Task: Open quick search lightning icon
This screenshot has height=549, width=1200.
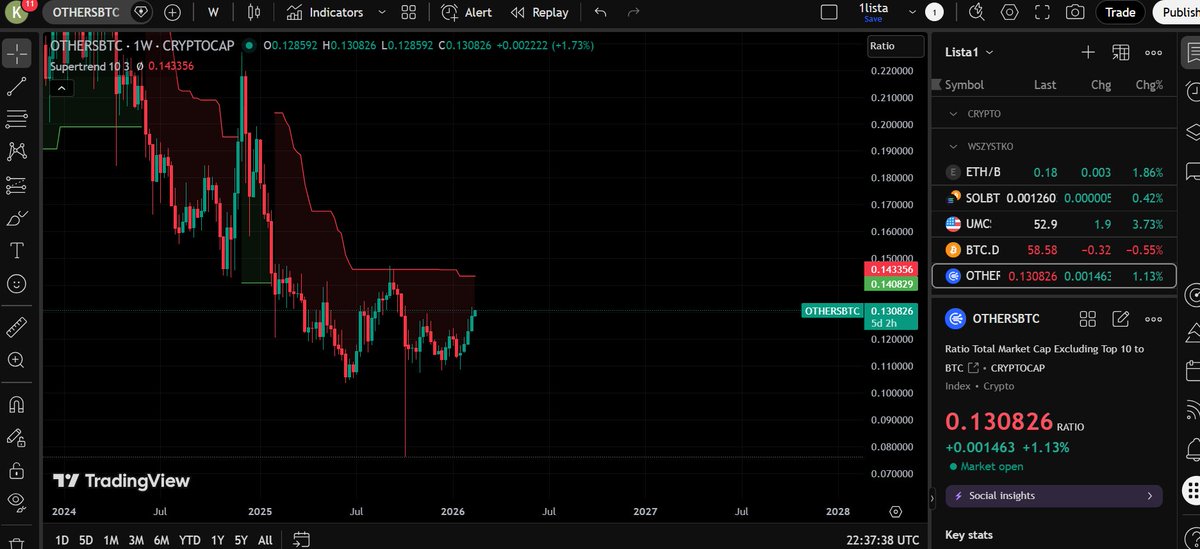Action: pyautogui.click(x=977, y=12)
